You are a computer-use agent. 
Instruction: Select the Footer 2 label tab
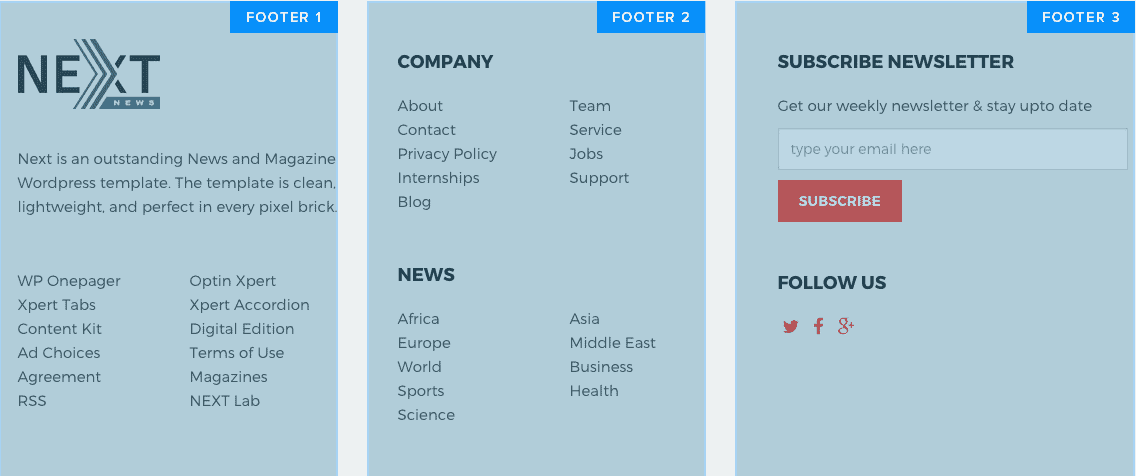coord(651,17)
